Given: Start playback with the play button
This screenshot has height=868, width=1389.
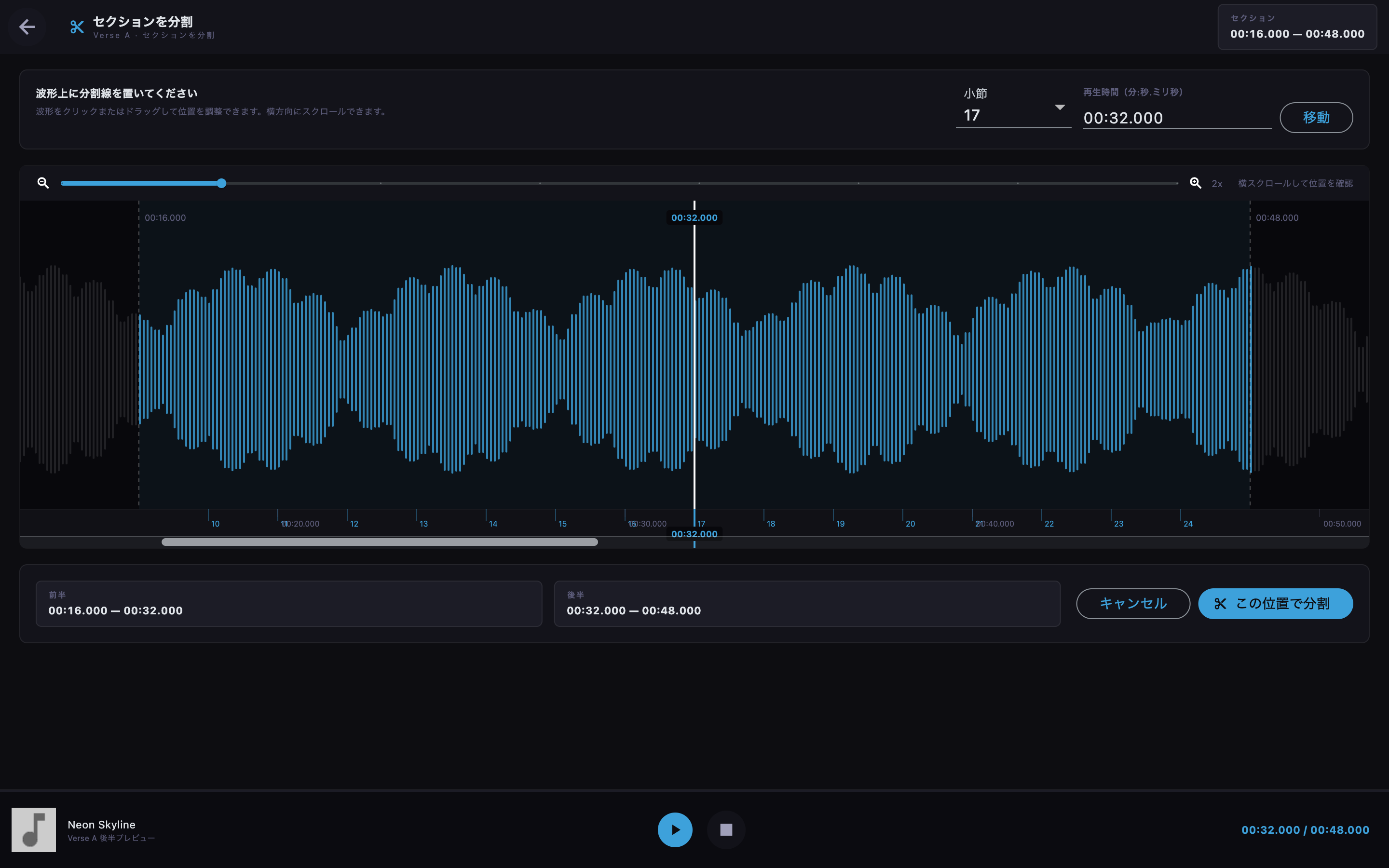Looking at the screenshot, I should click(675, 829).
